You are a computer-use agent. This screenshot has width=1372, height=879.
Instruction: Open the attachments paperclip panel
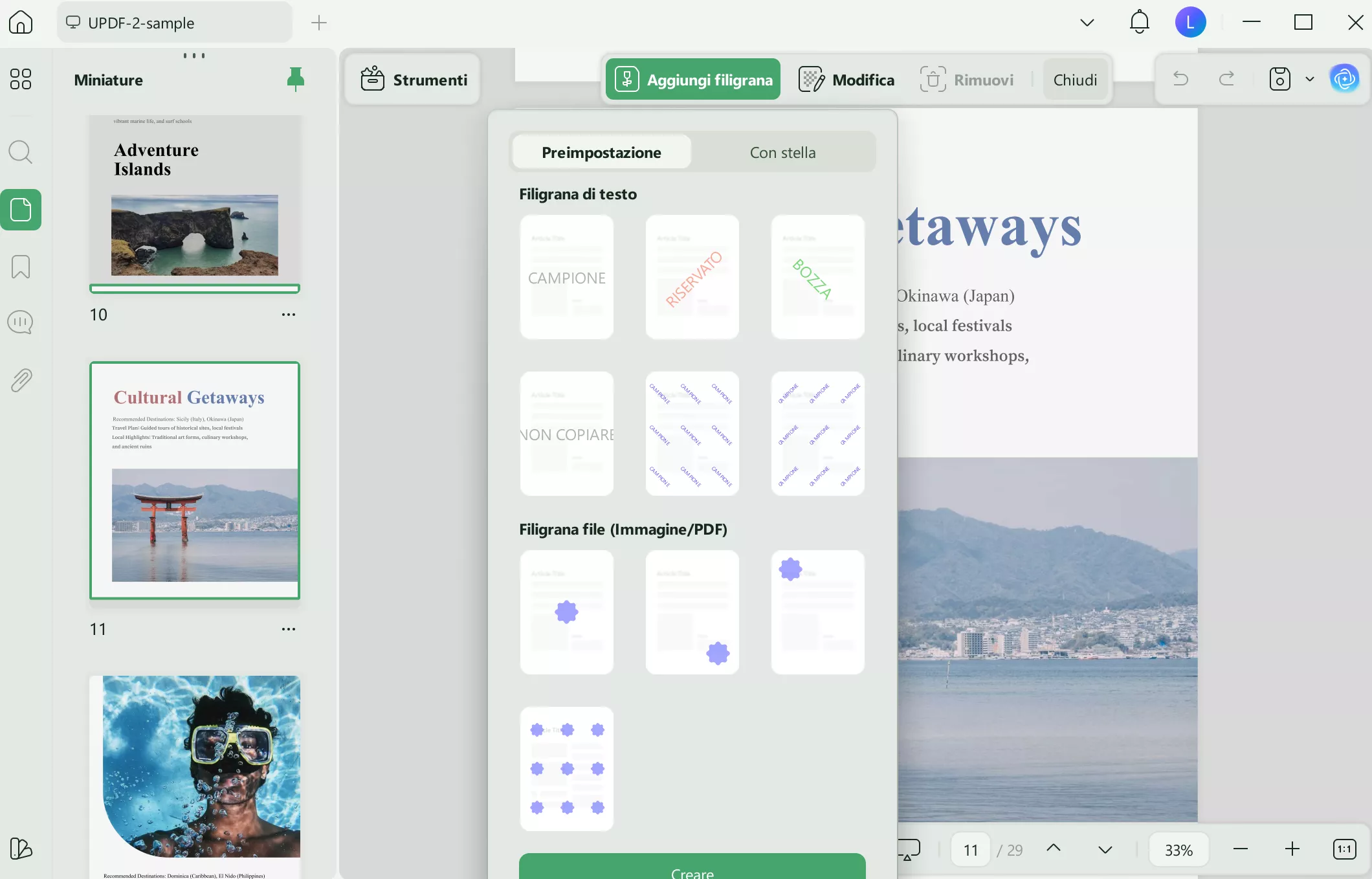coord(21,381)
